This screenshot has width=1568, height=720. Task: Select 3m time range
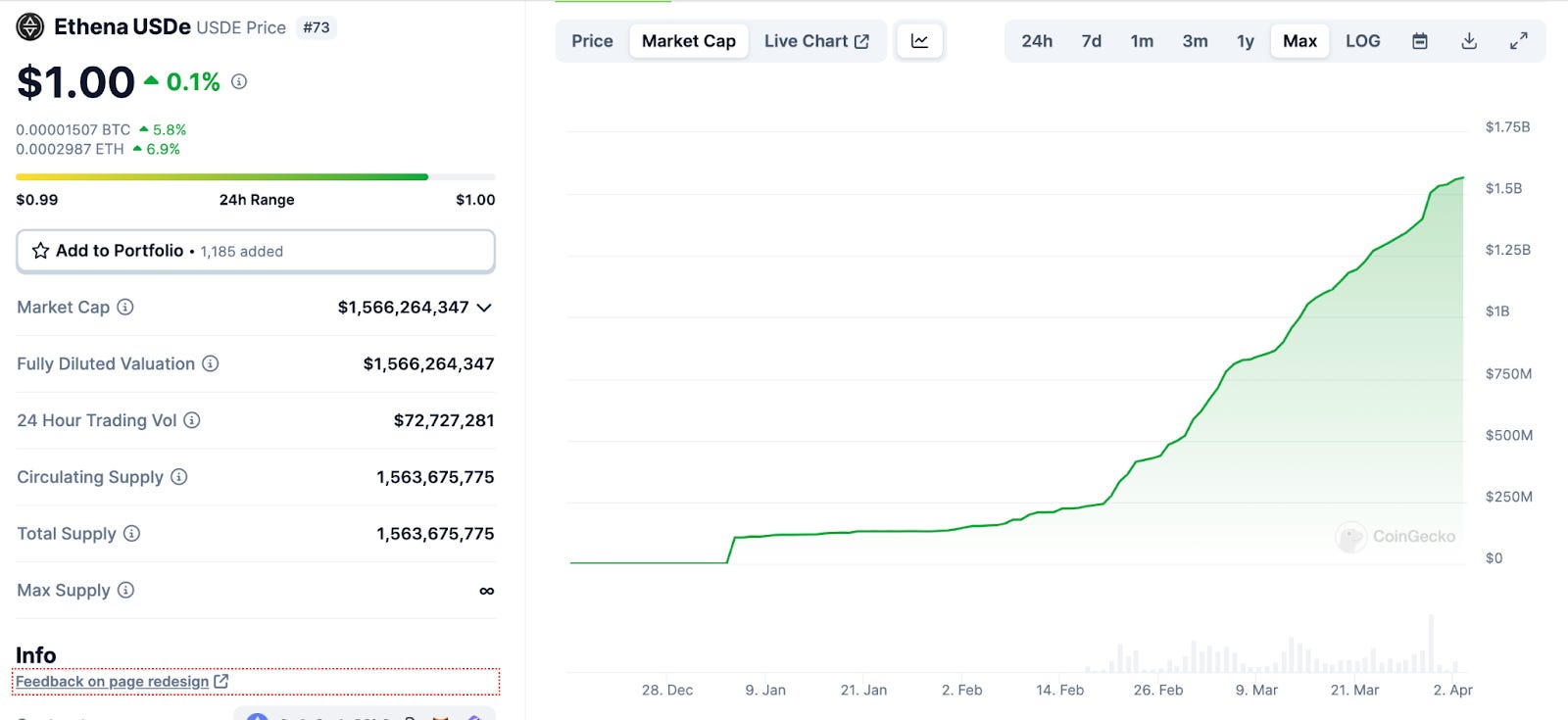tap(1195, 41)
